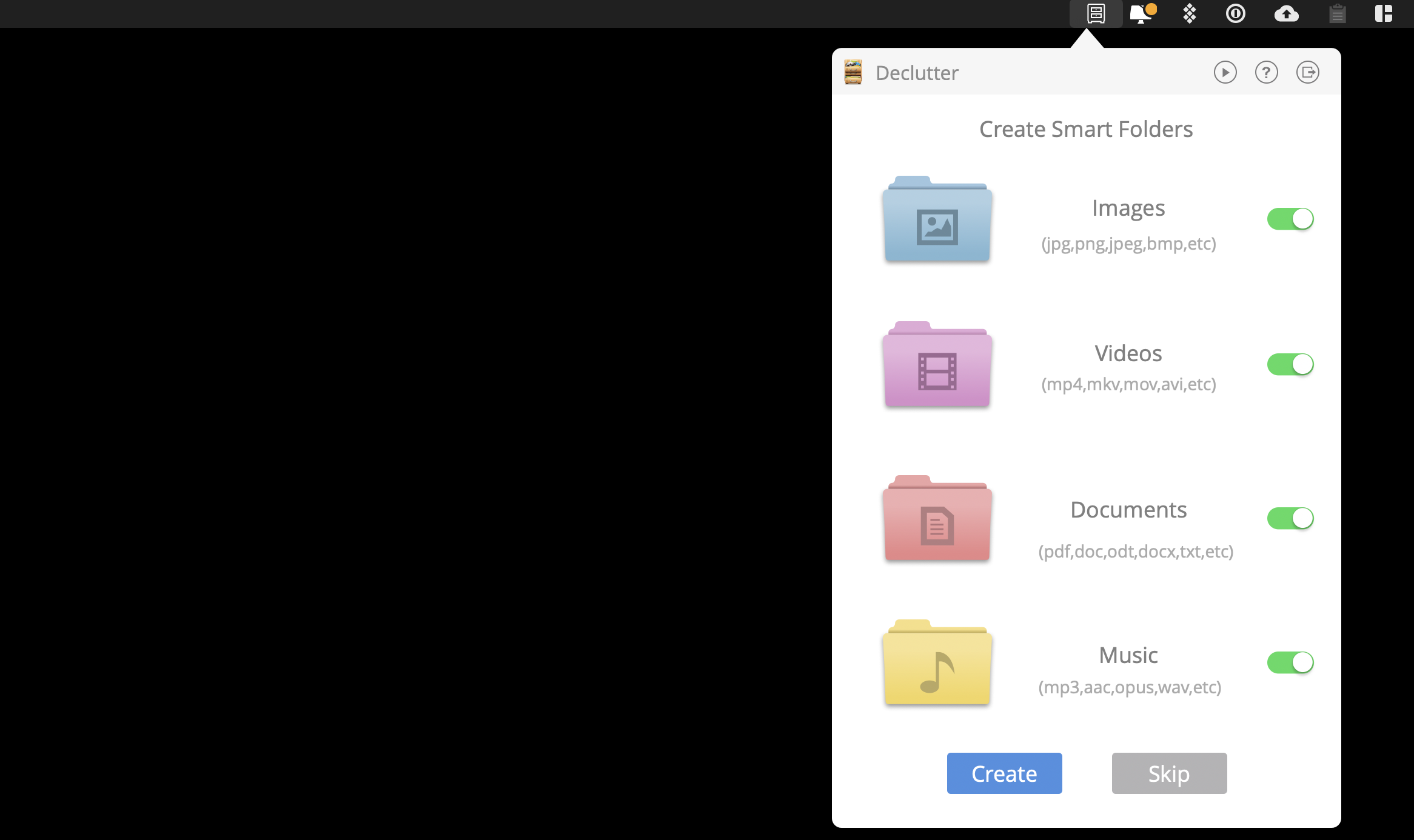Click the (pdf,doc,odt,docx,txt,etc) extensions text
Screen dimensions: 1414x840
(1136, 552)
